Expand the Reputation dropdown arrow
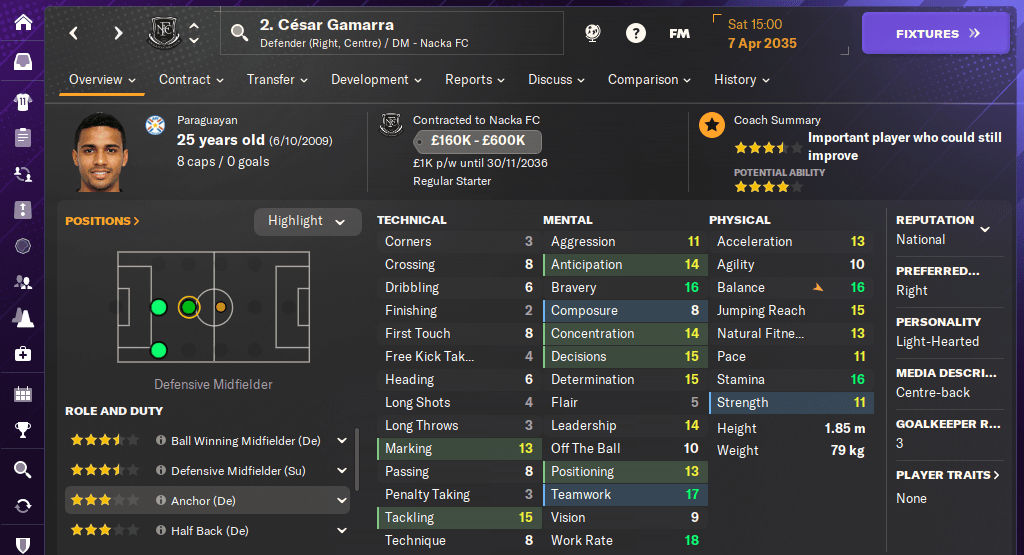The image size is (1024, 555). point(985,229)
